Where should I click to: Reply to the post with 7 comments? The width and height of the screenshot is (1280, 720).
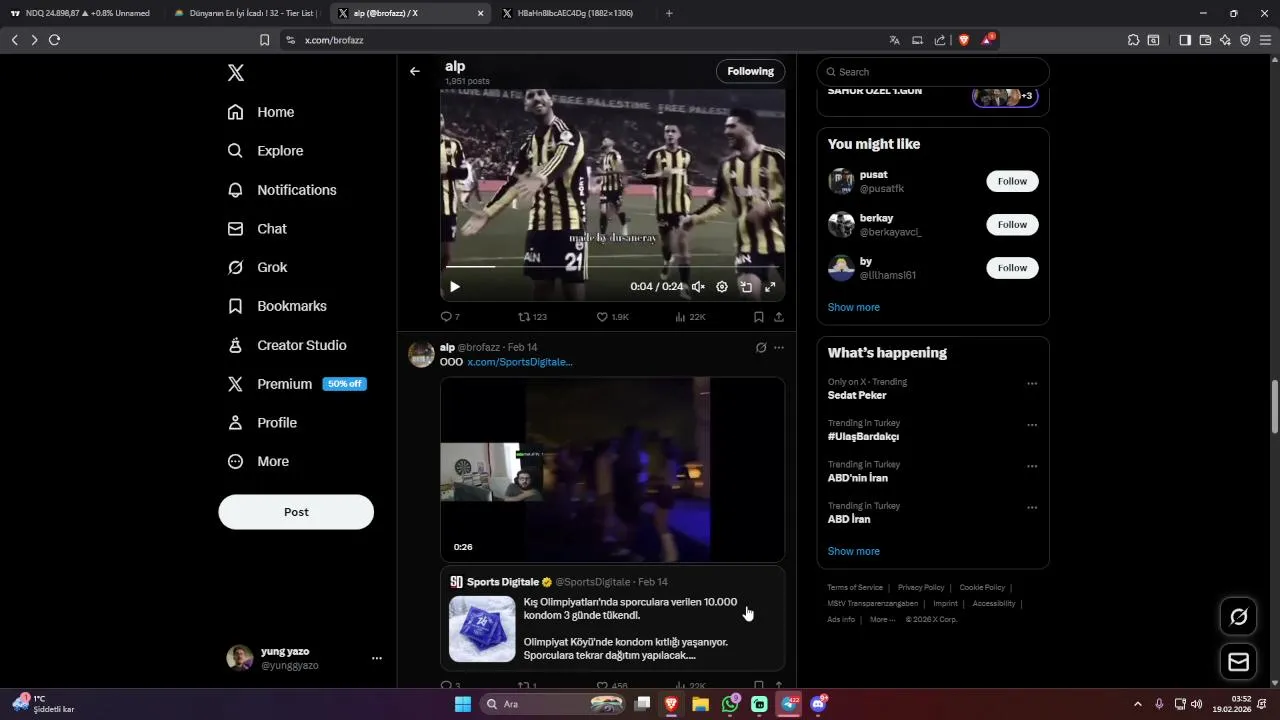[450, 317]
